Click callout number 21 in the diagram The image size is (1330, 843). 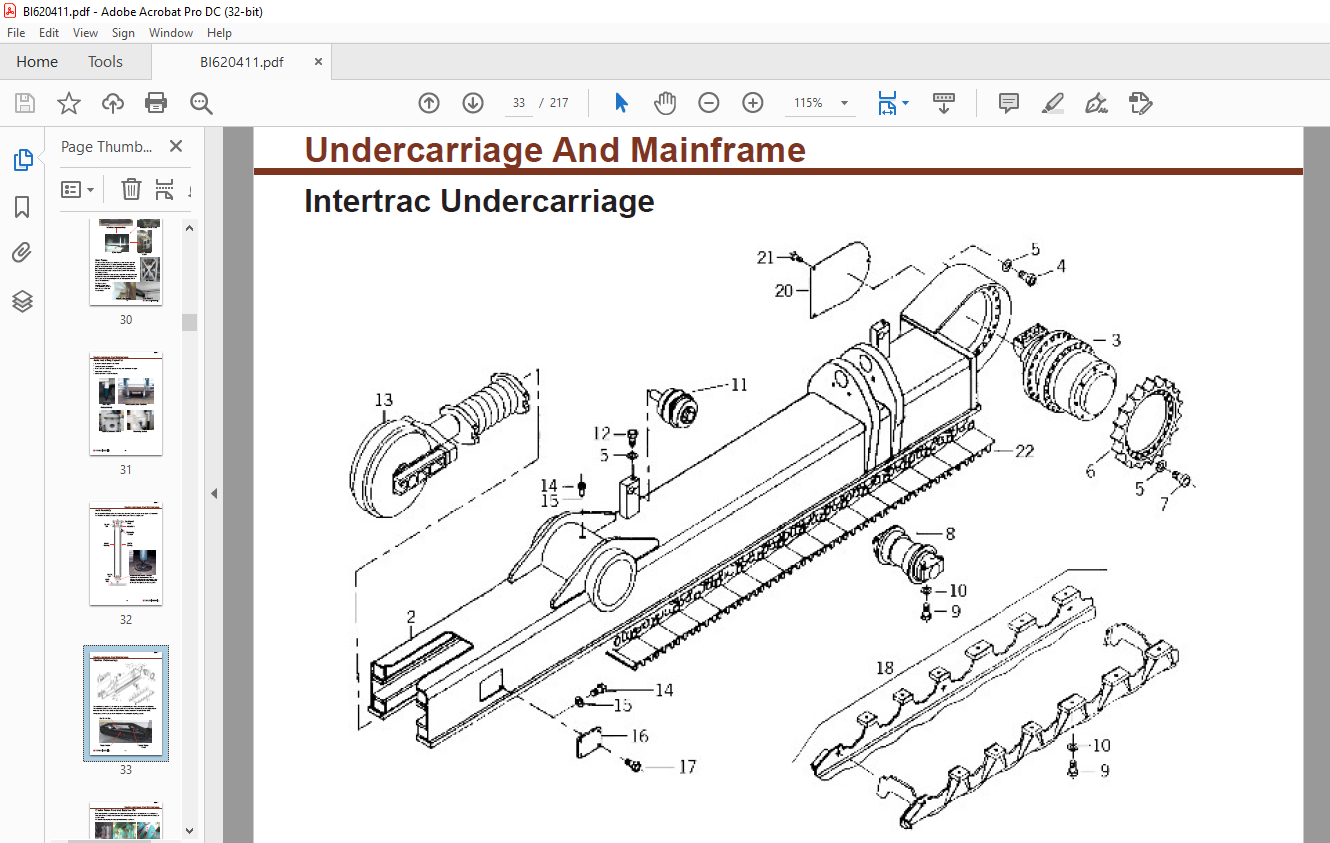(766, 258)
